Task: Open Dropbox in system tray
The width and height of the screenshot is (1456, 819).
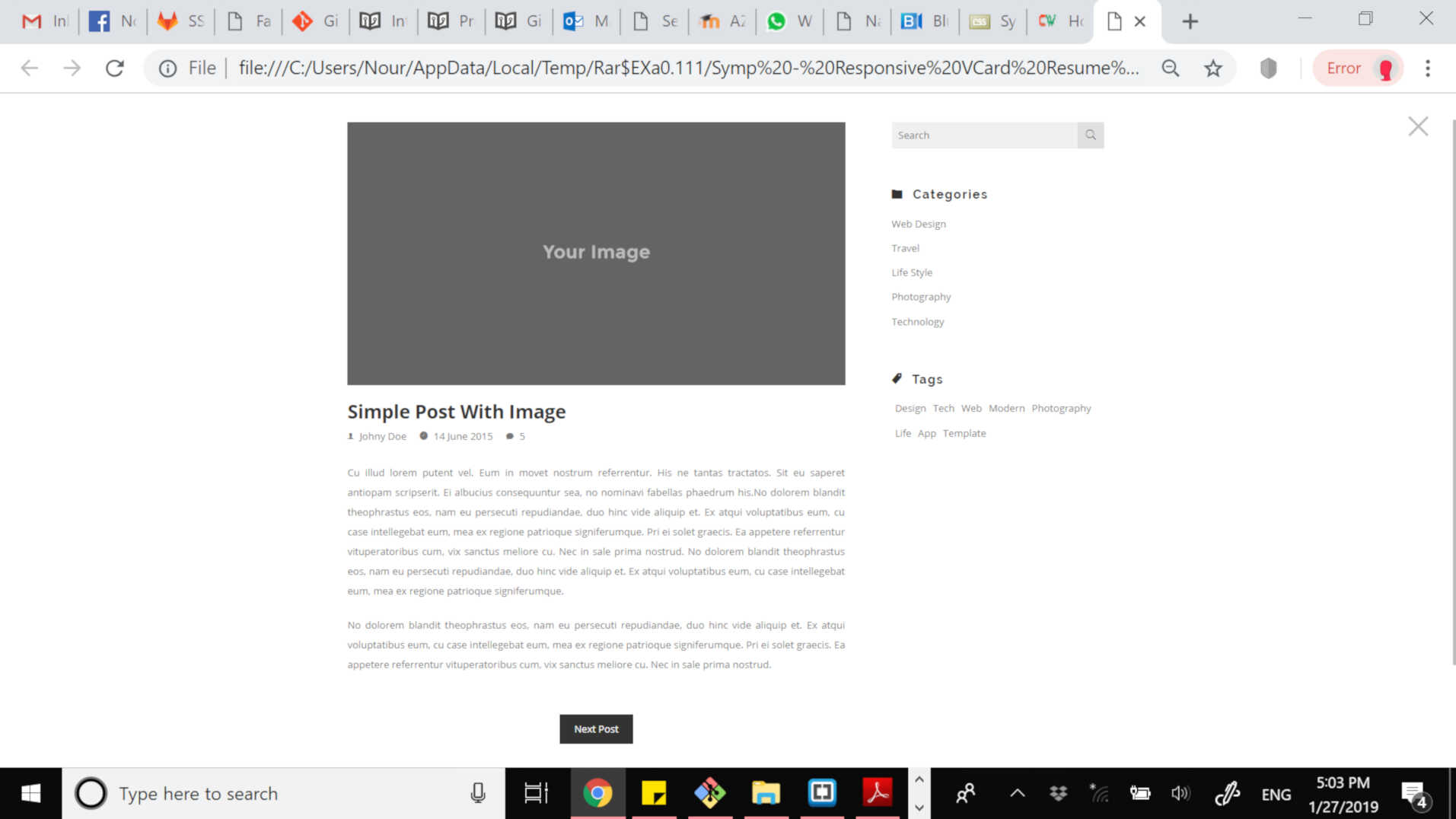Action: coord(1058,794)
